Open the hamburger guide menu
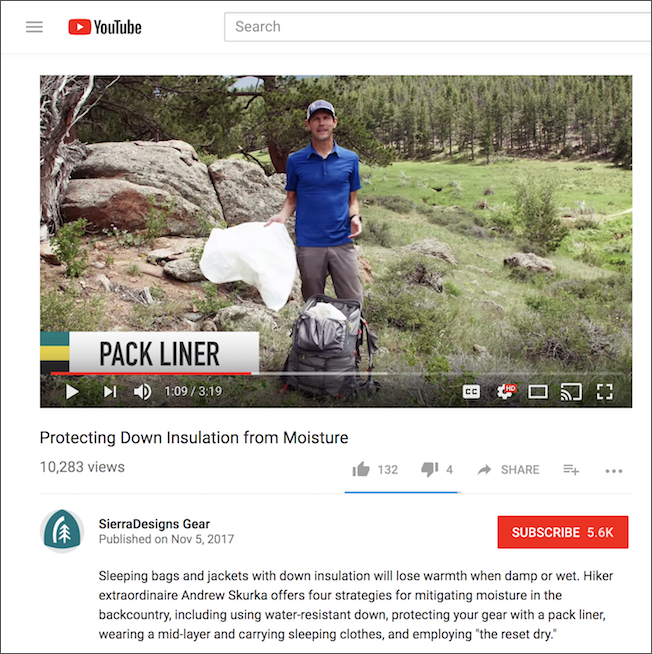This screenshot has width=652, height=654. coord(34,27)
